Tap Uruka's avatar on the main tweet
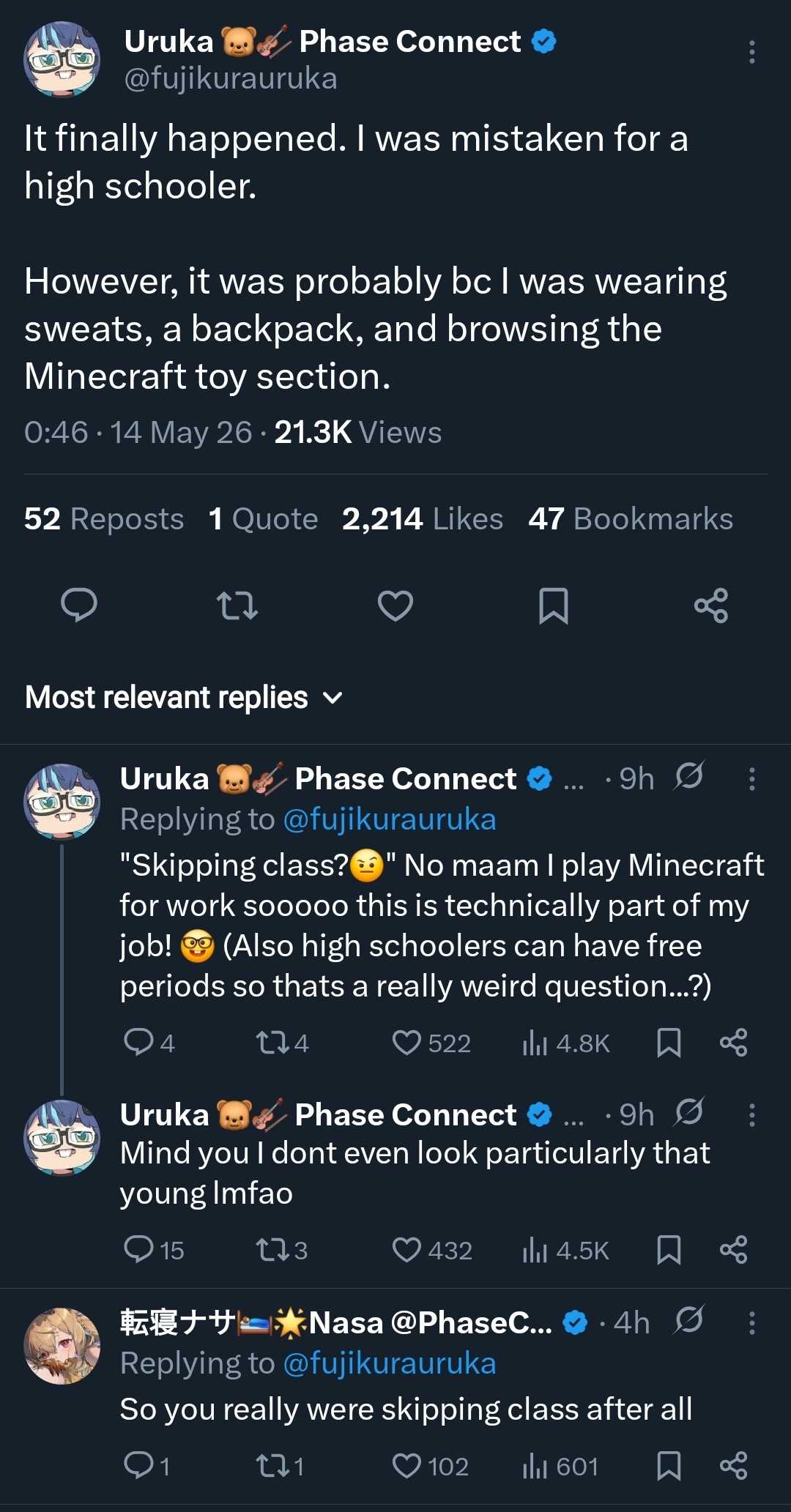Image resolution: width=791 pixels, height=1512 pixels. pyautogui.click(x=62, y=59)
